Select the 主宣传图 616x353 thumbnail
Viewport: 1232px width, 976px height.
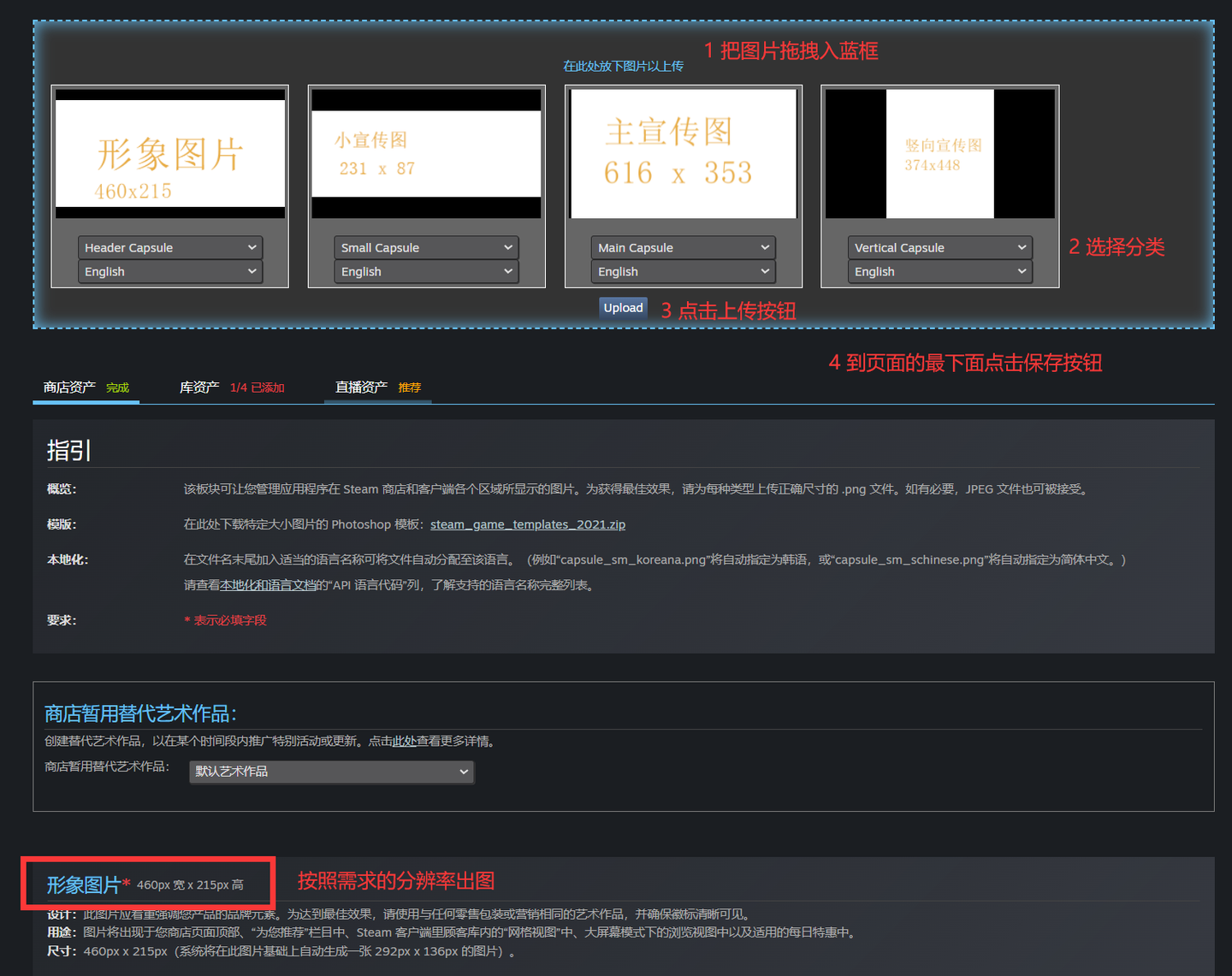683,154
